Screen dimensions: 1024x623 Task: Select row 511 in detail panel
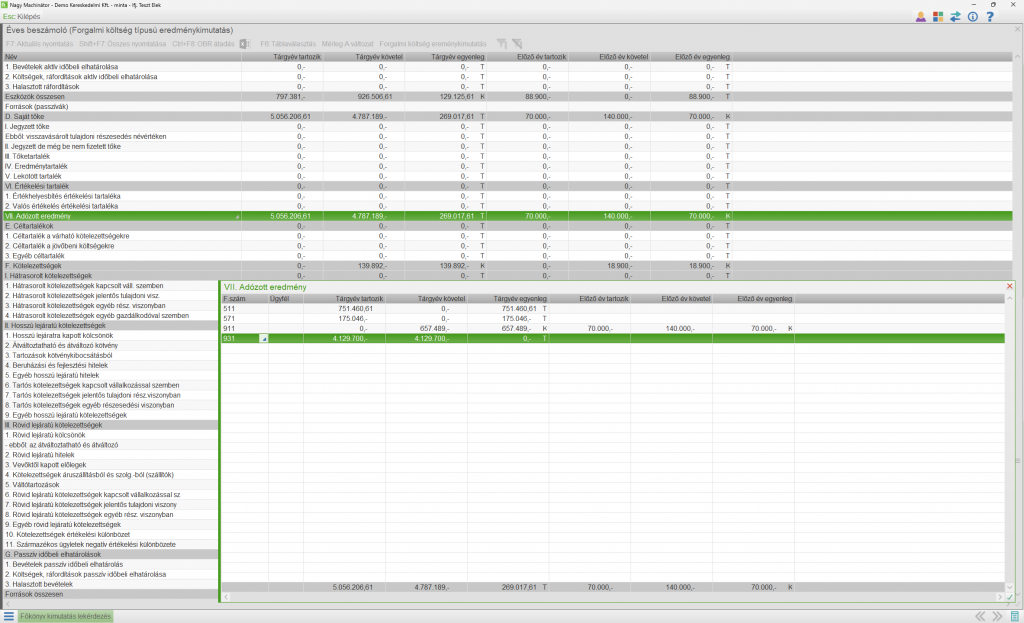[613, 308]
